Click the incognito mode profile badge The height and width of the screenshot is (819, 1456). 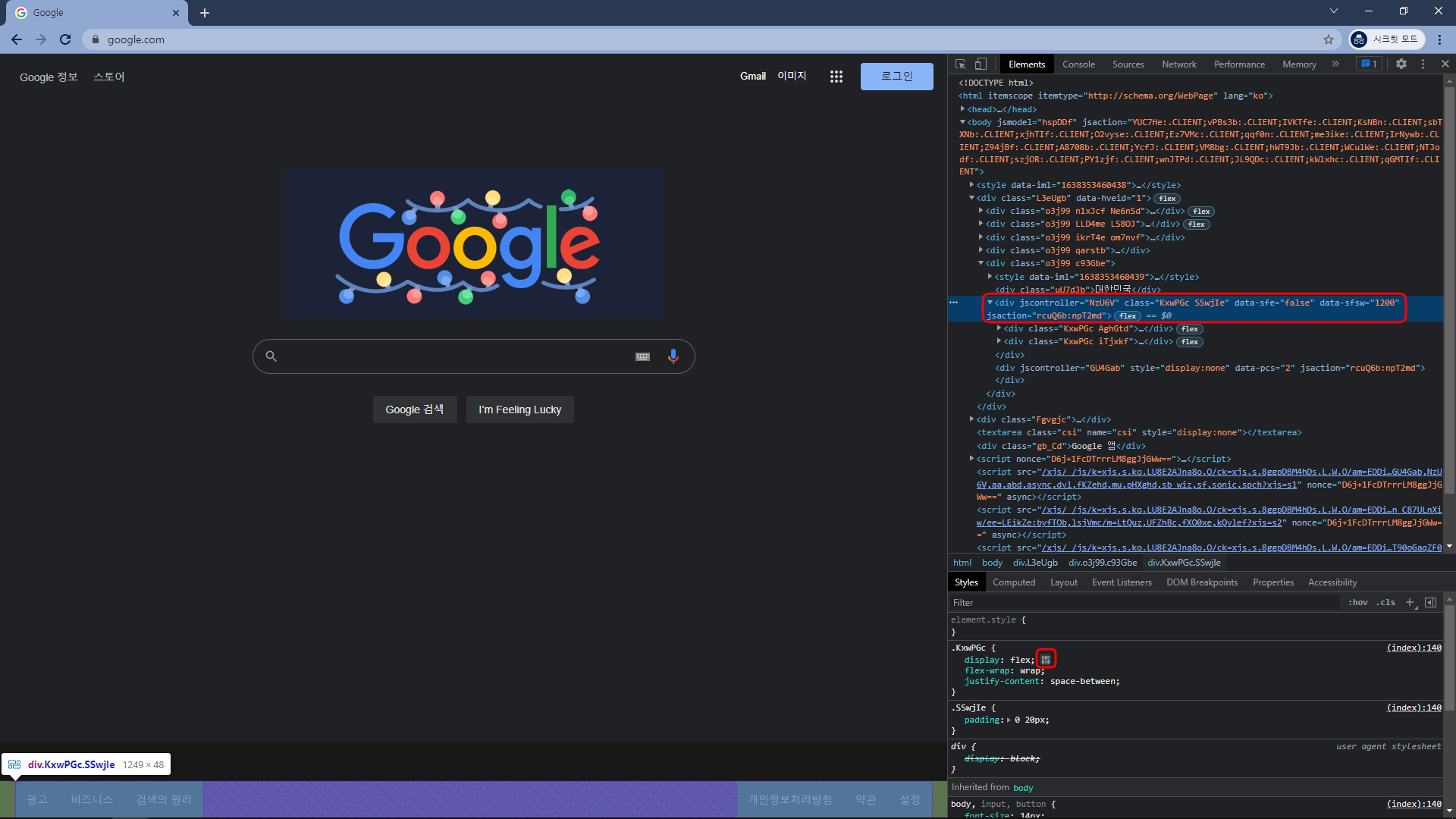(x=1387, y=39)
